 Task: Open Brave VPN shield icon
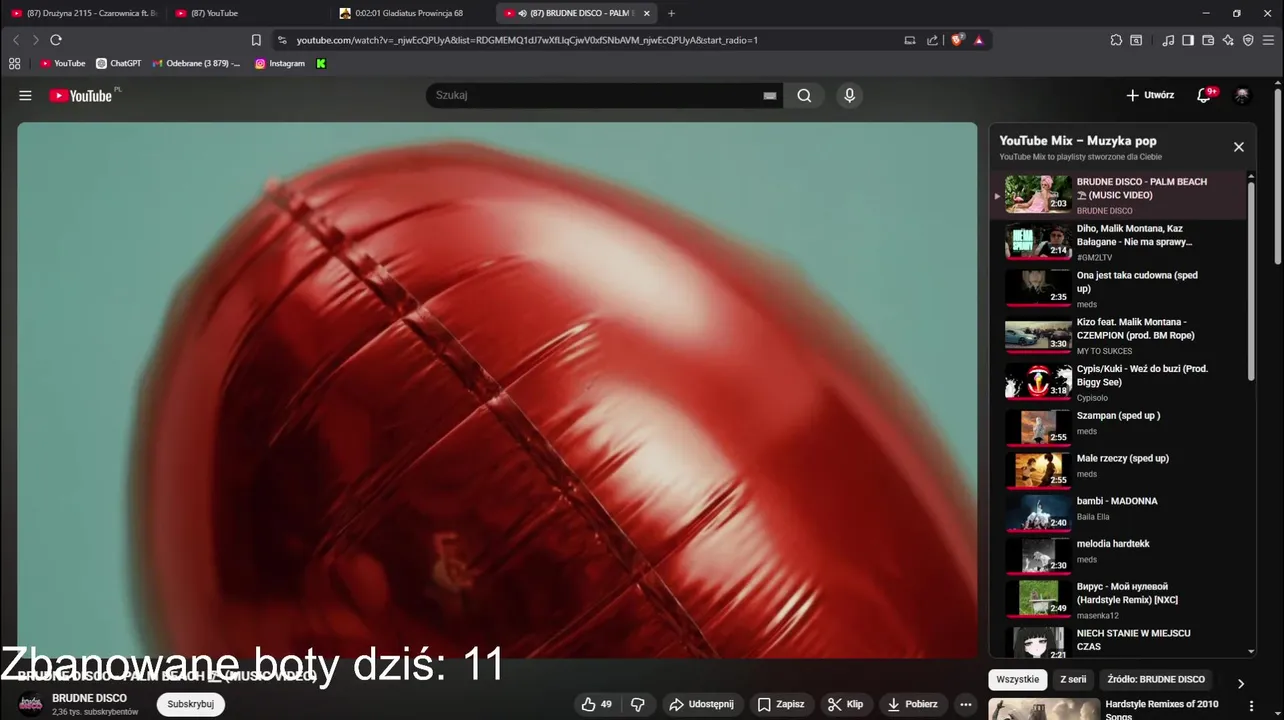pyautogui.click(x=1248, y=40)
